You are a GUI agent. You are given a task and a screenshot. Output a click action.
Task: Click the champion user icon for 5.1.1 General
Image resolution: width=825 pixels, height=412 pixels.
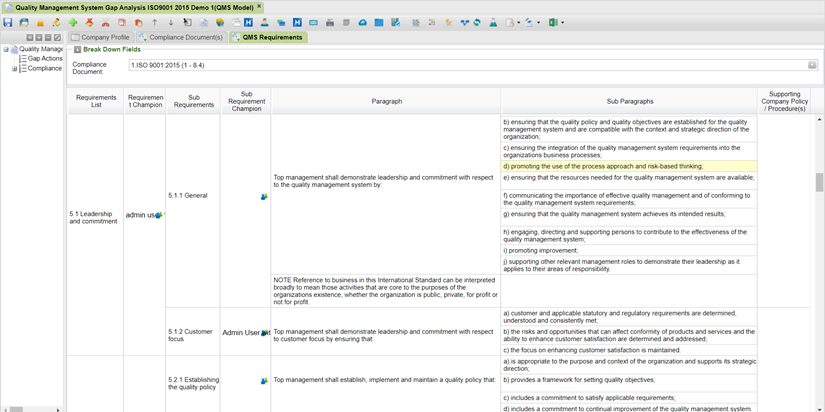coord(264,196)
